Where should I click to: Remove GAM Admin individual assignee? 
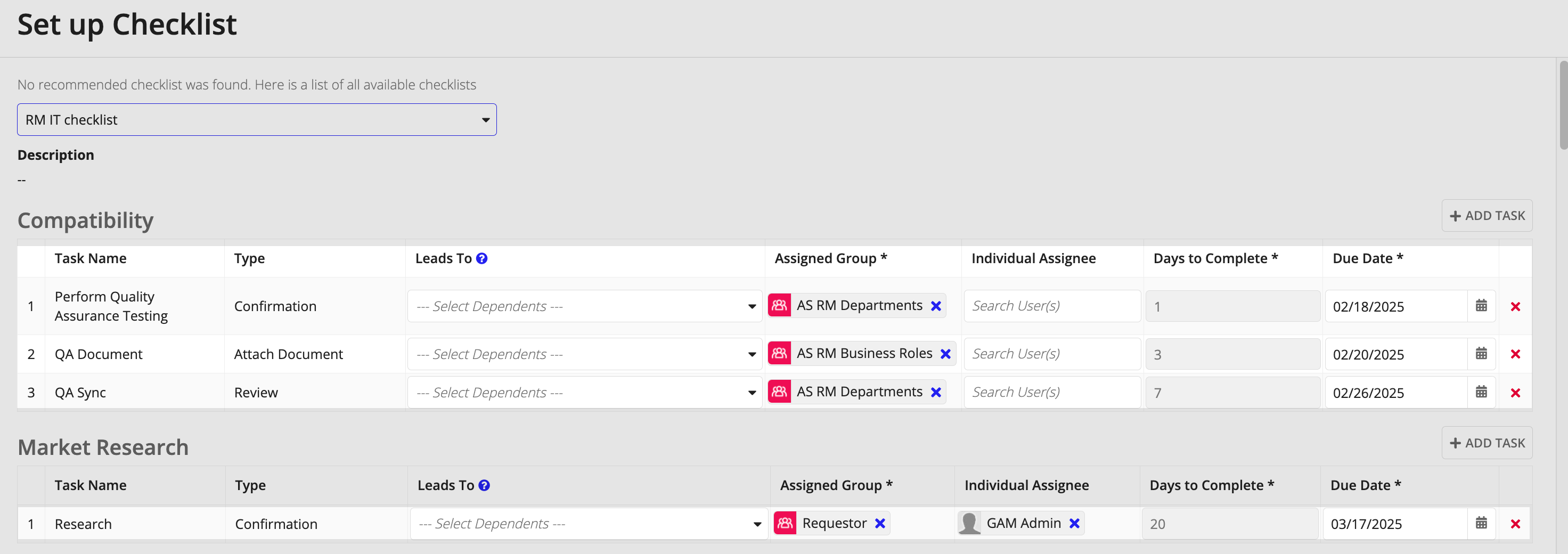coord(1074,524)
